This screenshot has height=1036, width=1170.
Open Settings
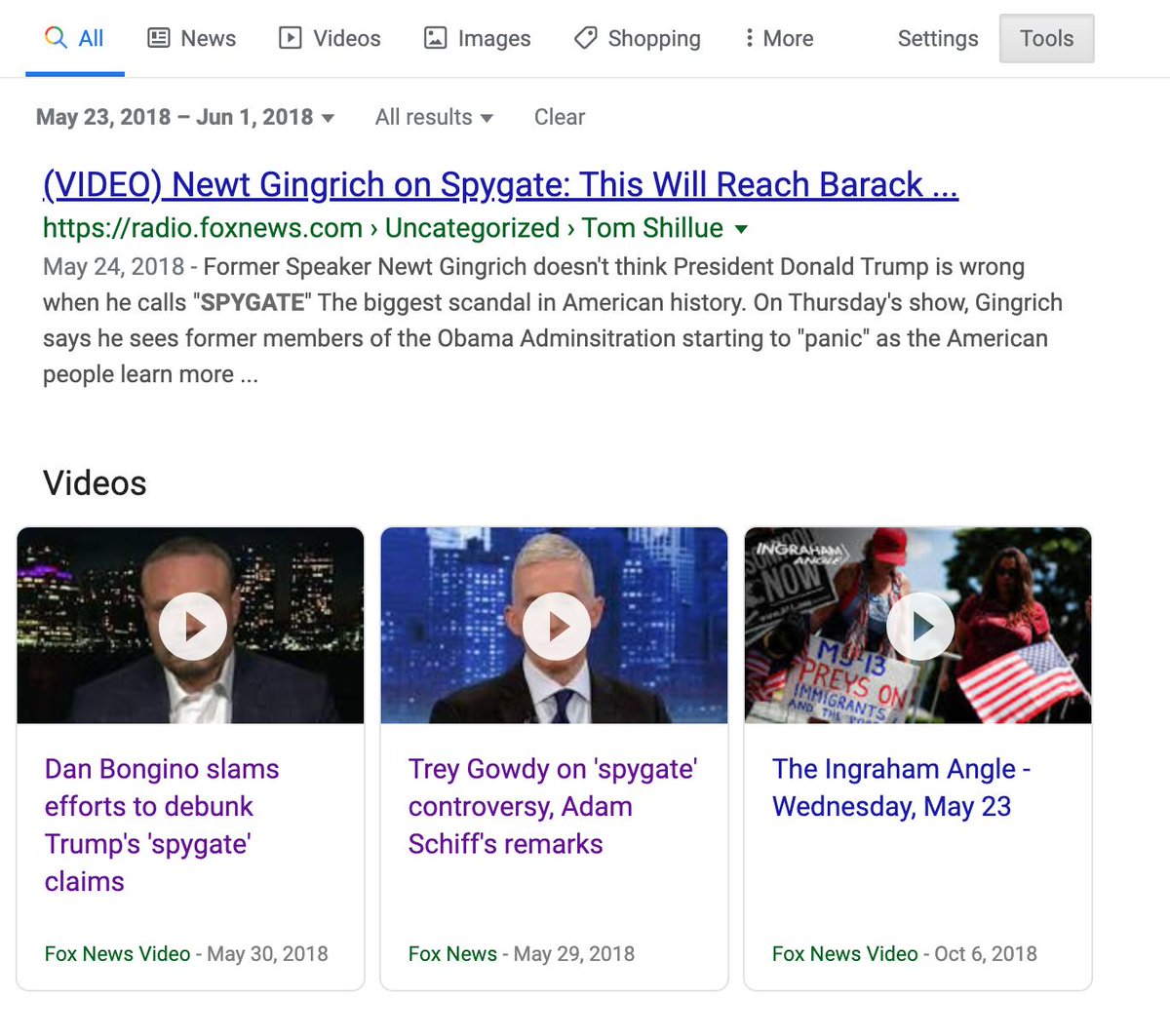(x=938, y=38)
